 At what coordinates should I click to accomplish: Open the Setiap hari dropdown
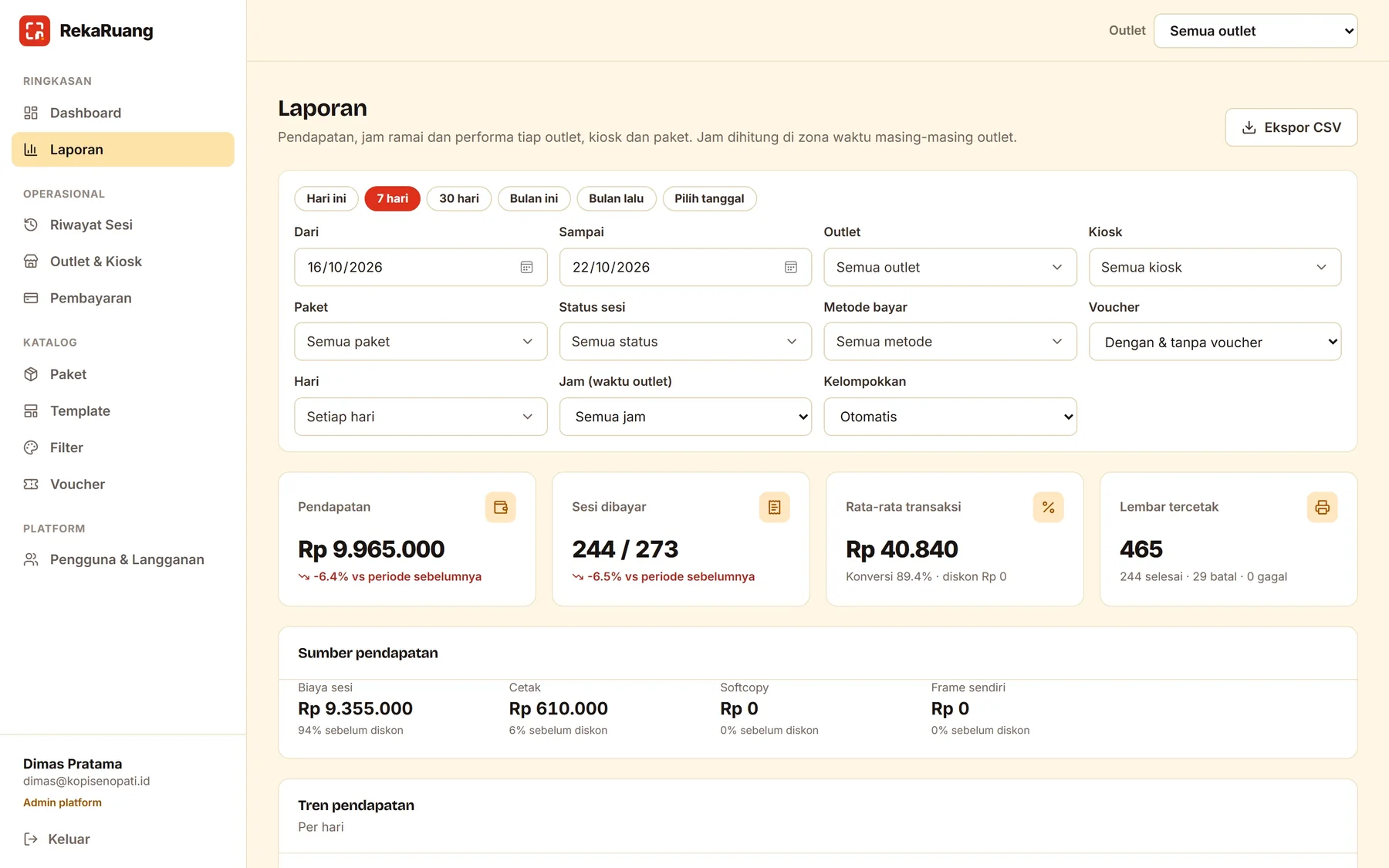pyautogui.click(x=421, y=417)
